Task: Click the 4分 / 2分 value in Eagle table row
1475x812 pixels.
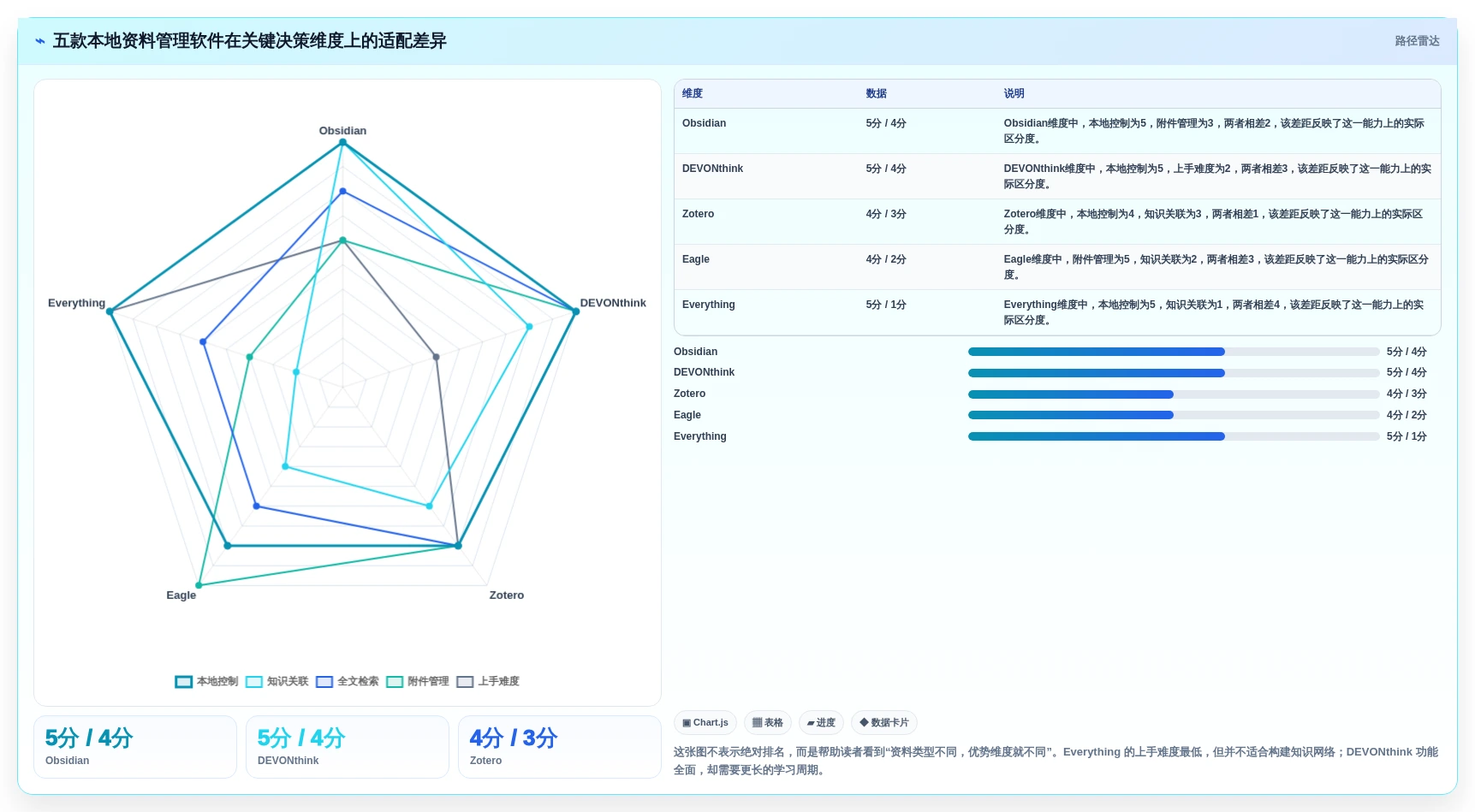Action: coord(886,259)
